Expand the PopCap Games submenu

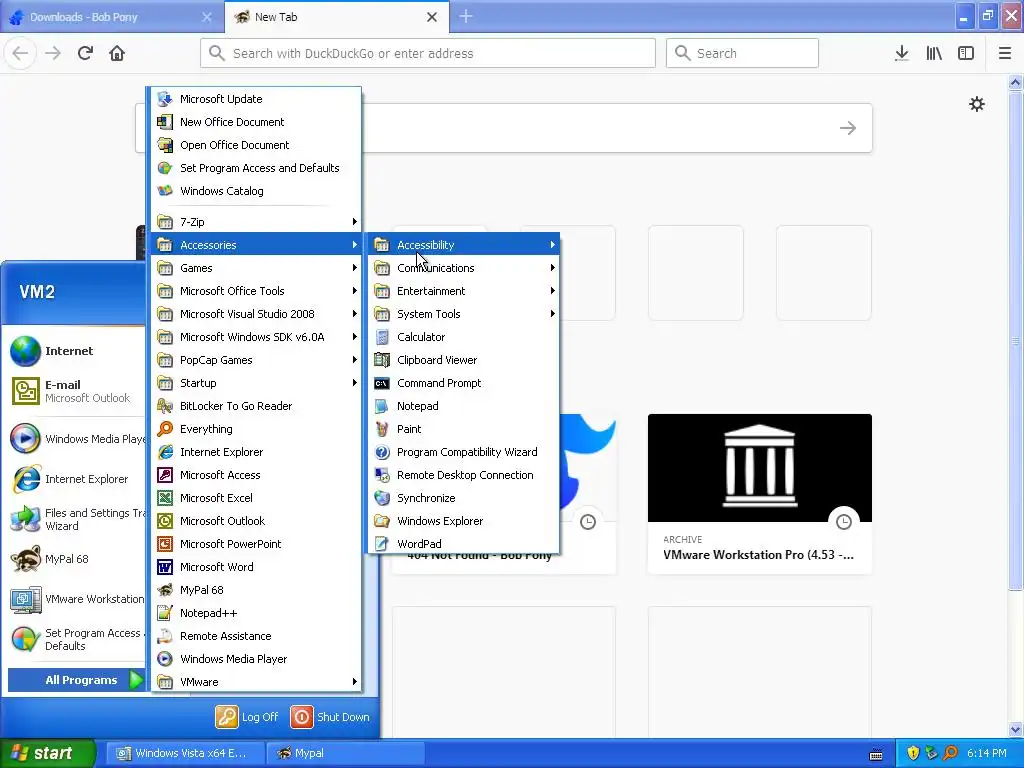256,360
